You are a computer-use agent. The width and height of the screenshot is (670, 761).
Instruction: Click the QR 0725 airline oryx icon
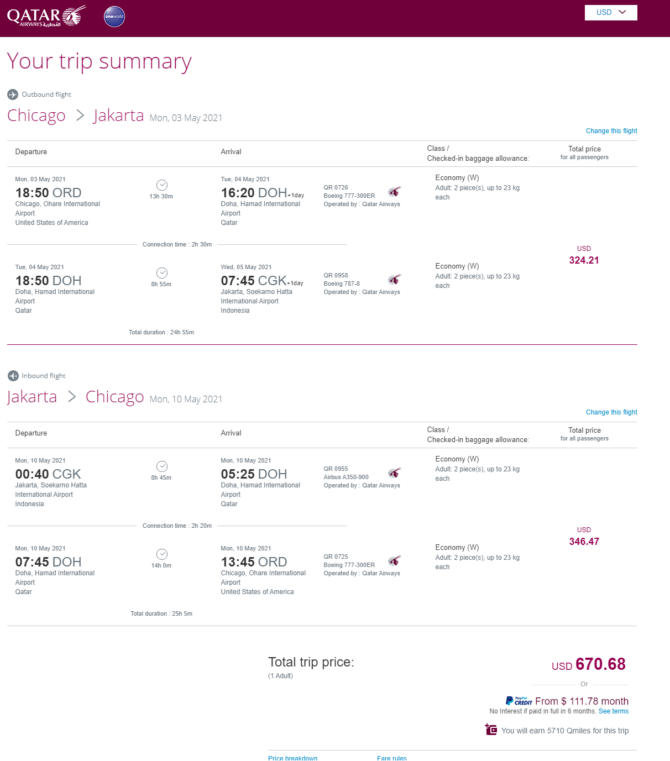[395, 561]
